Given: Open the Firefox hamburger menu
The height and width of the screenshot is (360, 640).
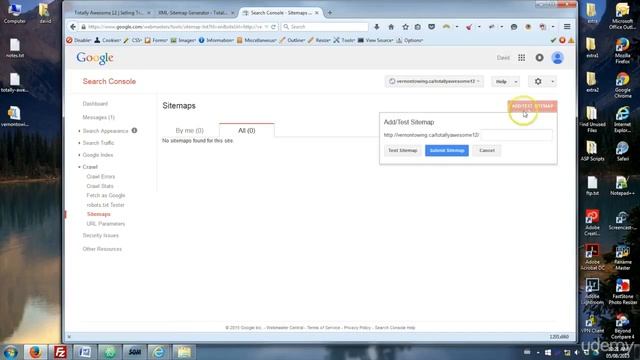Looking at the screenshot, I should point(567,27).
